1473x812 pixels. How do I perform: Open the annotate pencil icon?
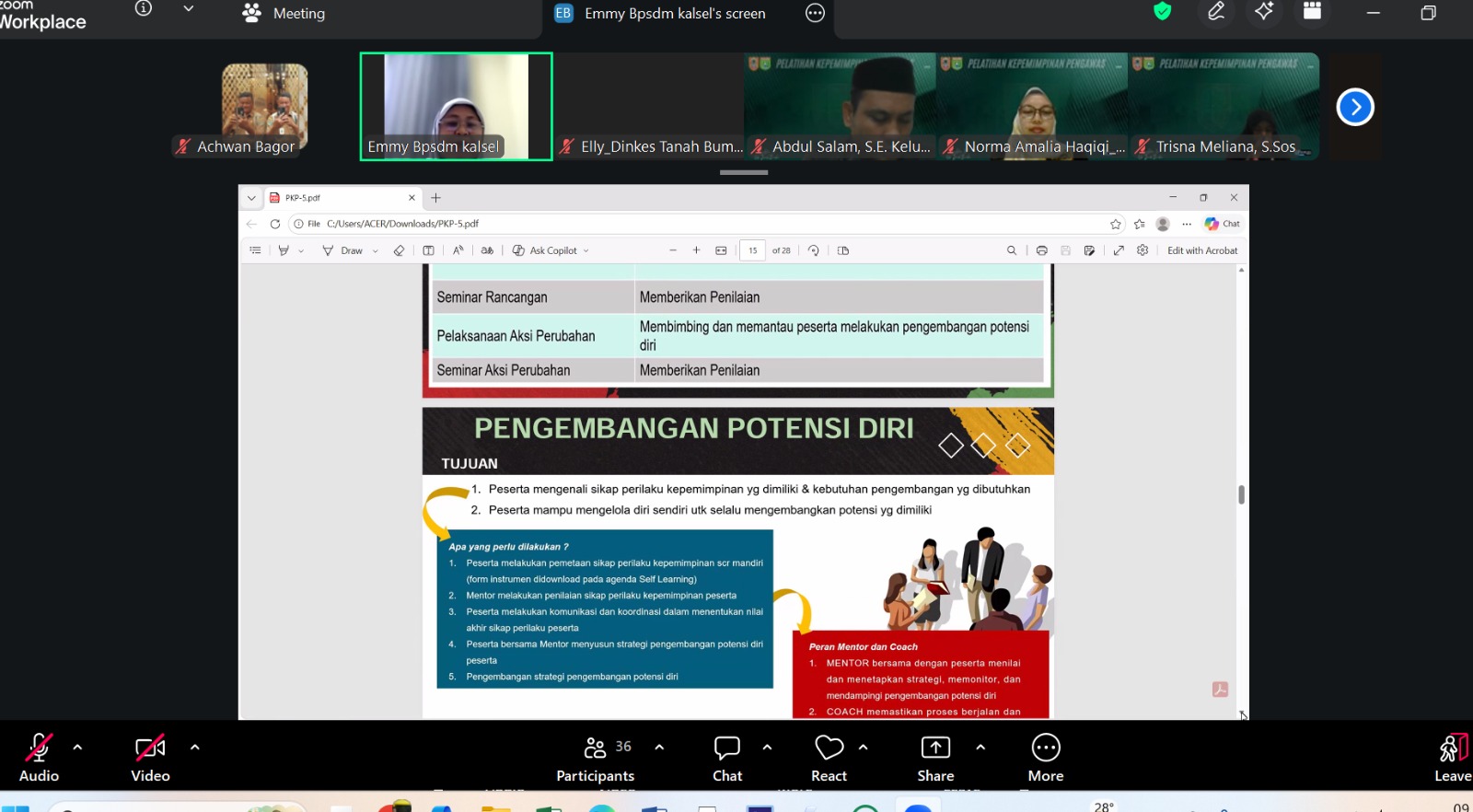[x=1216, y=11]
